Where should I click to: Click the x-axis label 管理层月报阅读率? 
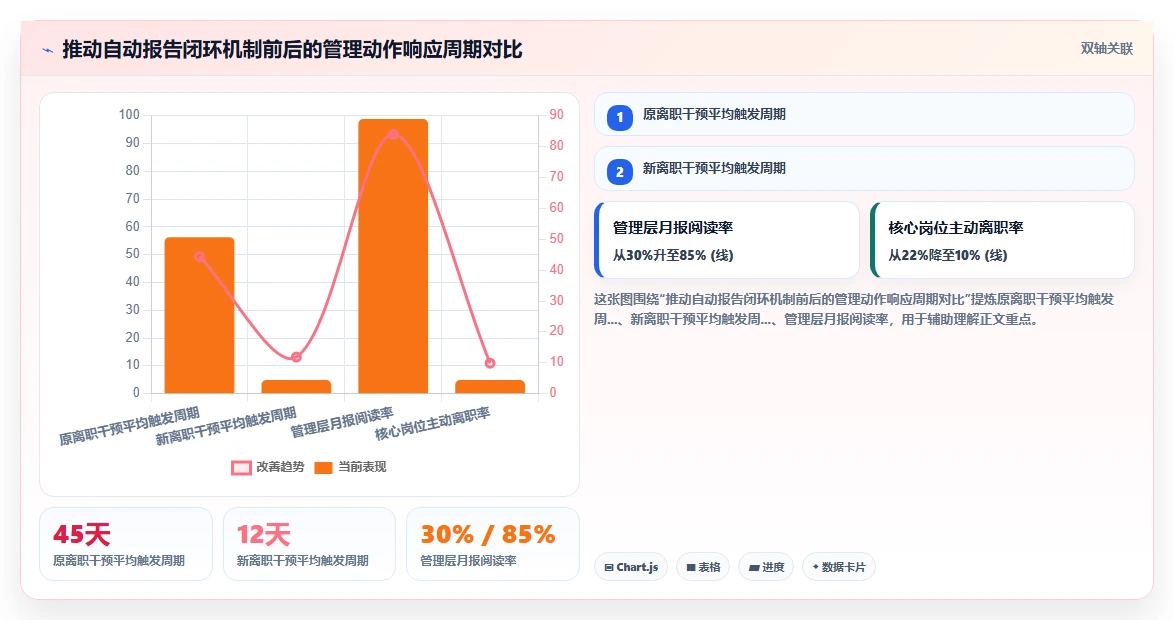[x=341, y=422]
